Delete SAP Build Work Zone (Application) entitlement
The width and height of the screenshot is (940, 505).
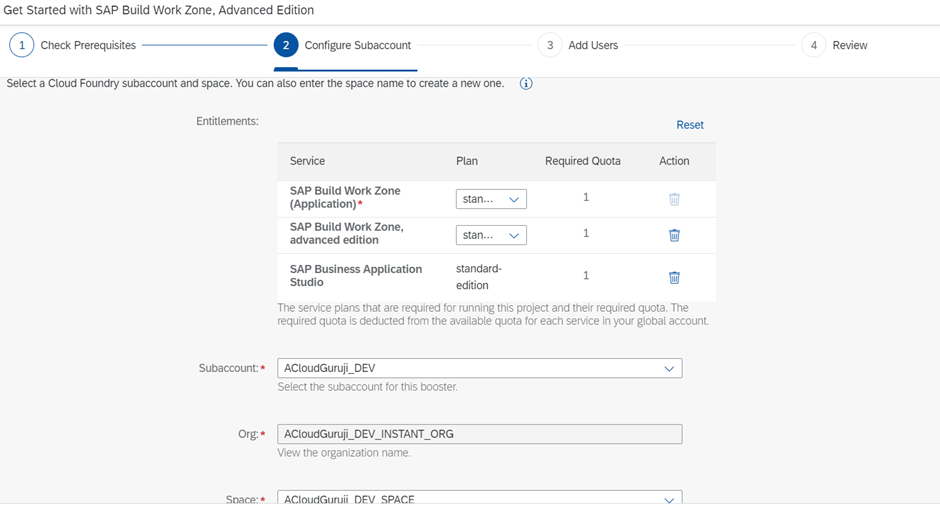(x=674, y=199)
